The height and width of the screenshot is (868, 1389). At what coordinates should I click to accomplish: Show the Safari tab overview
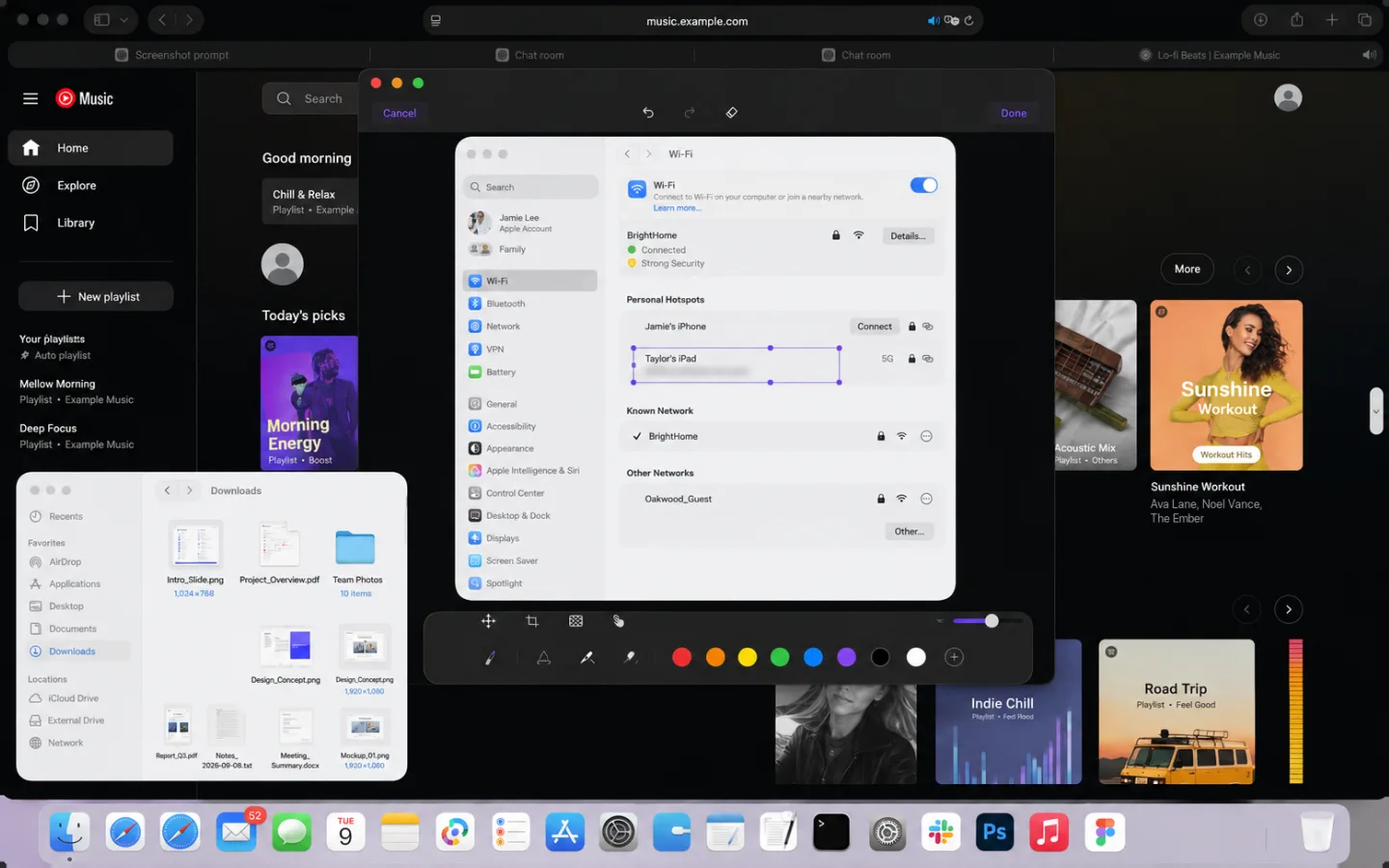1365,19
